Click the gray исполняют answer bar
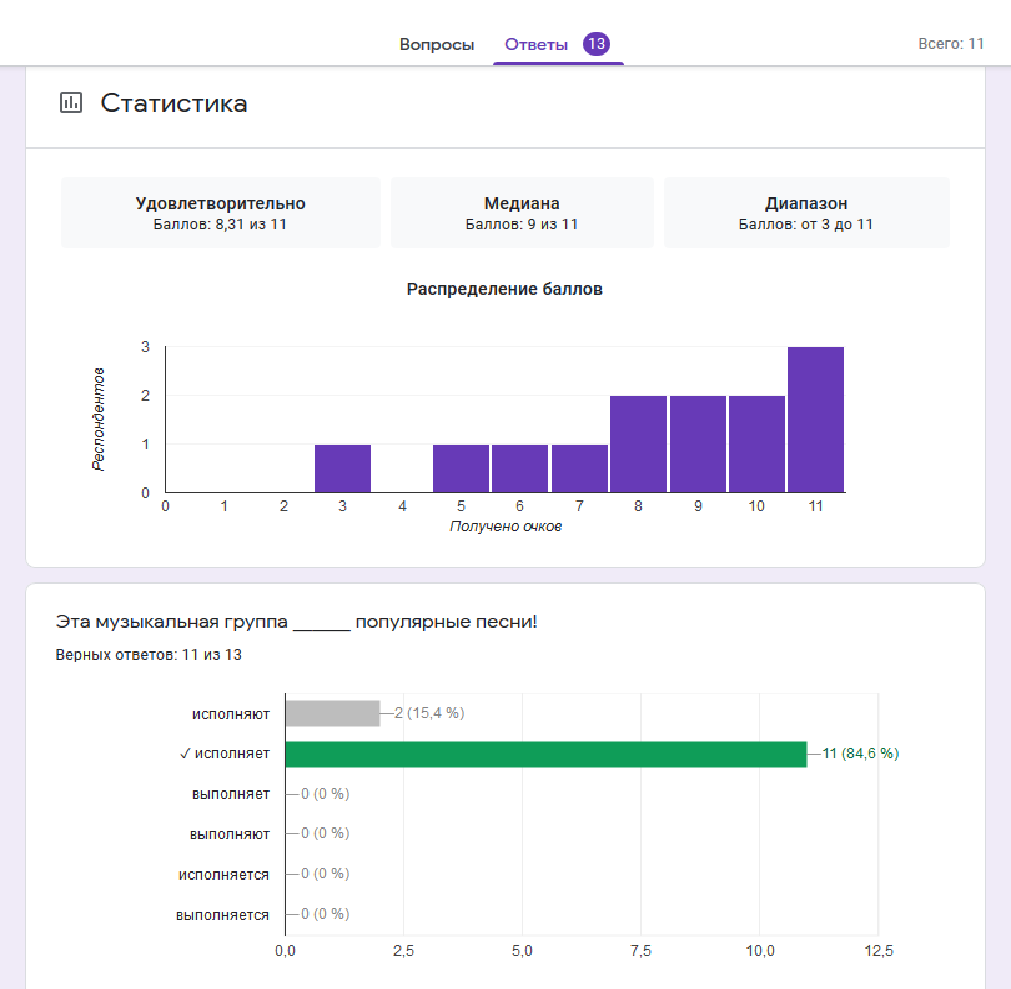 coord(332,713)
